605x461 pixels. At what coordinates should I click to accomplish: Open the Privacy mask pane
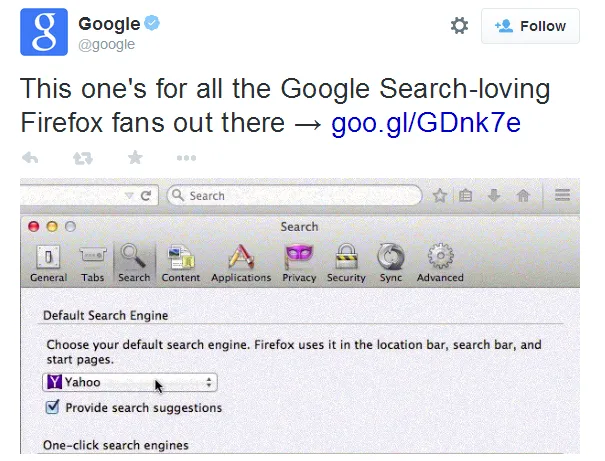pyautogui.click(x=299, y=263)
